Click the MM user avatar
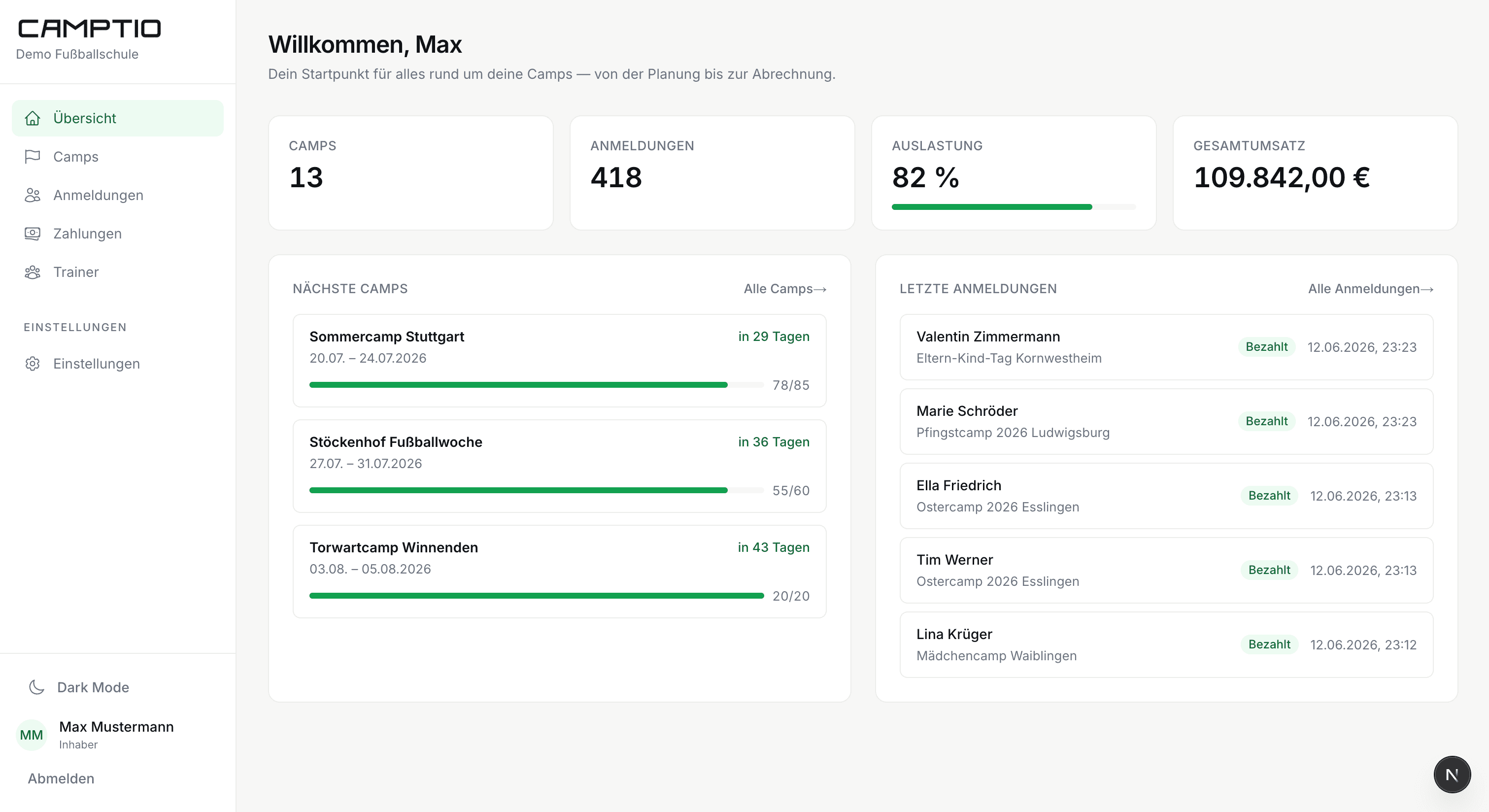This screenshot has height=812, width=1489. 31,735
